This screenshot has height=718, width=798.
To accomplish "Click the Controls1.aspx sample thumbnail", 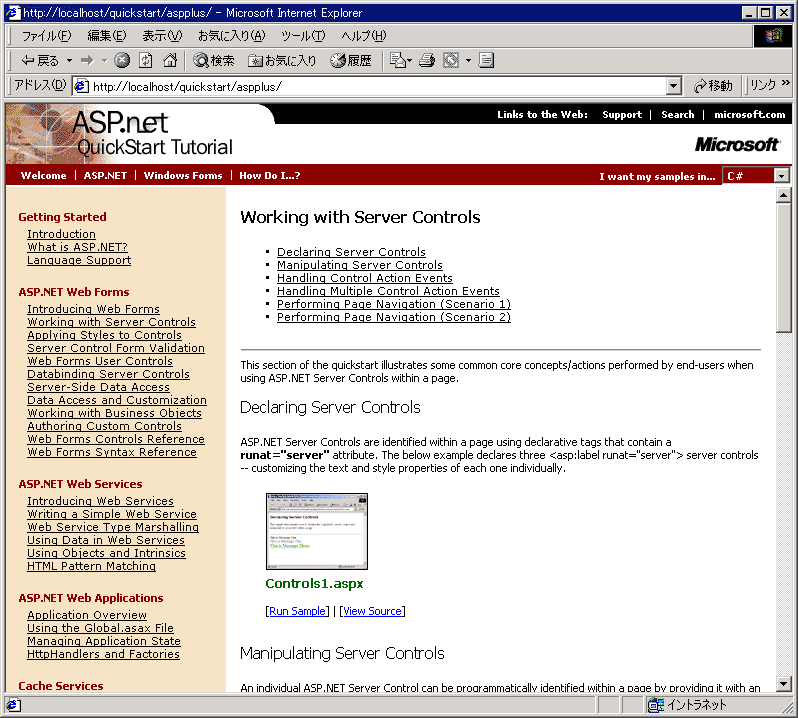I will coord(317,531).
